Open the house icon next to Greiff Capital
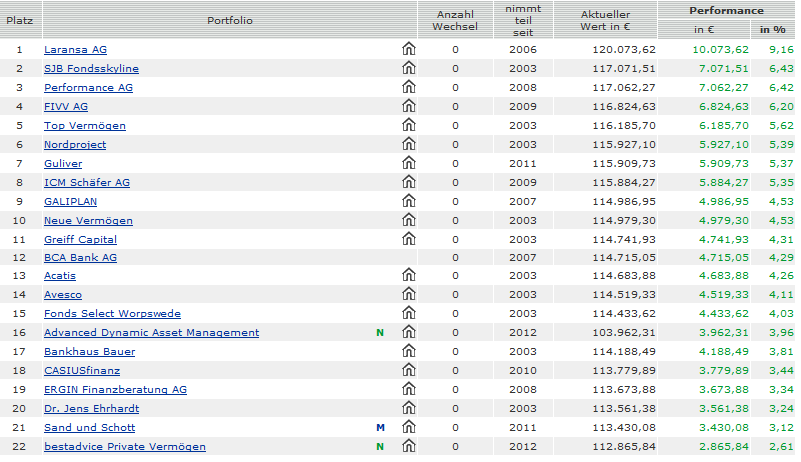801x462 pixels. [408, 239]
